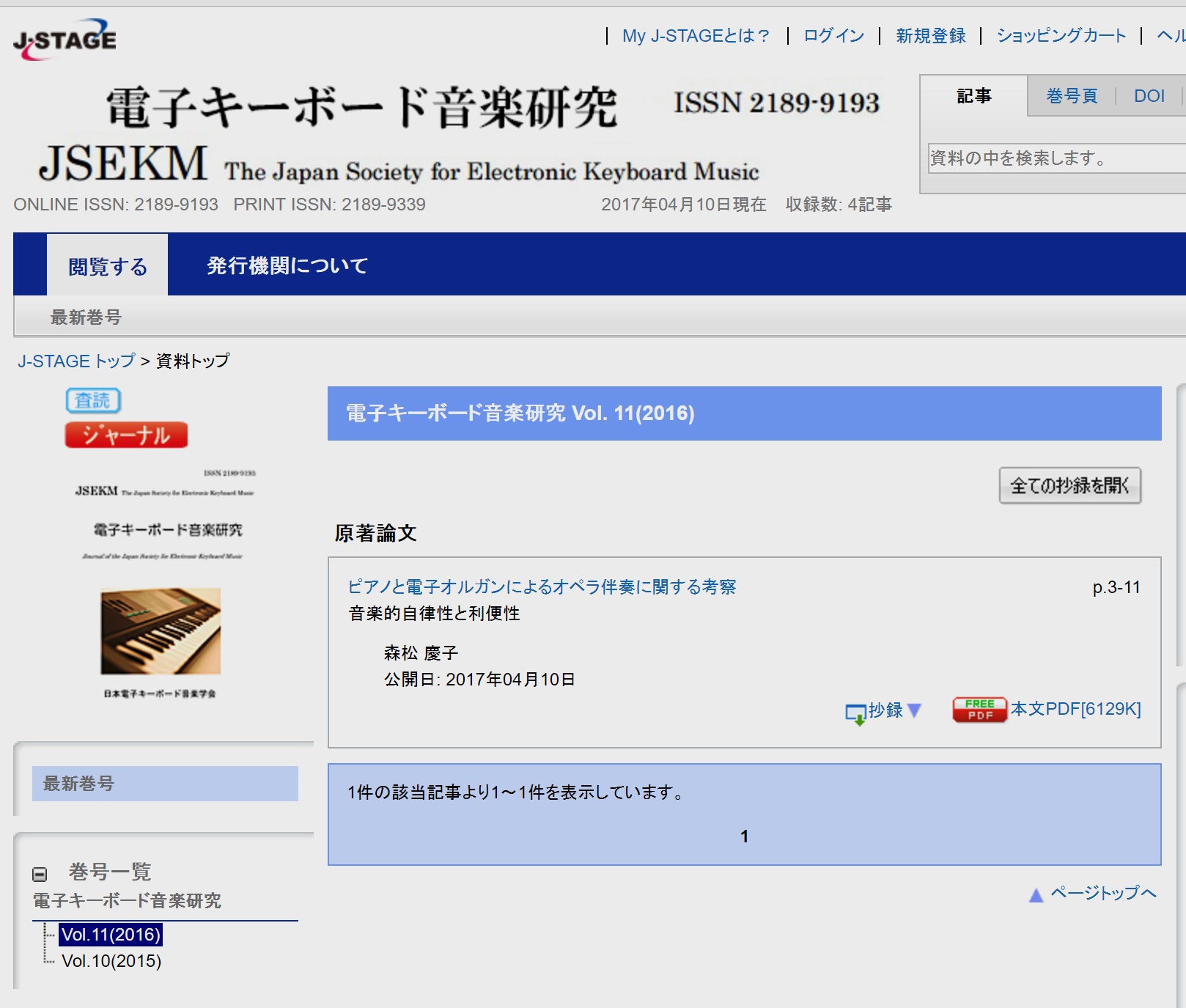Click ONLINE ISSN: 2189-9193 text
1186x1008 pixels.
pyautogui.click(x=116, y=205)
